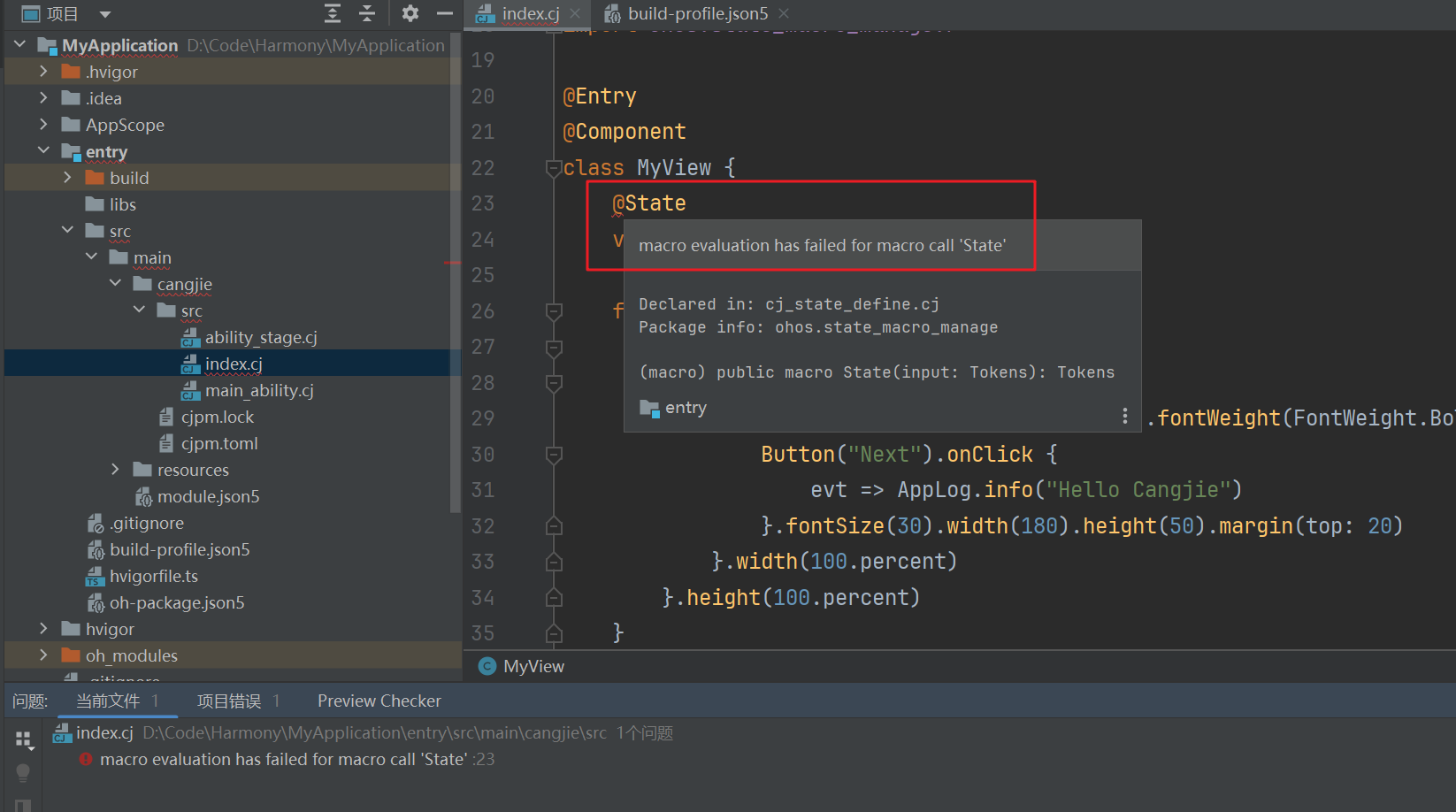Expand the AppScope folder

pyautogui.click(x=43, y=124)
